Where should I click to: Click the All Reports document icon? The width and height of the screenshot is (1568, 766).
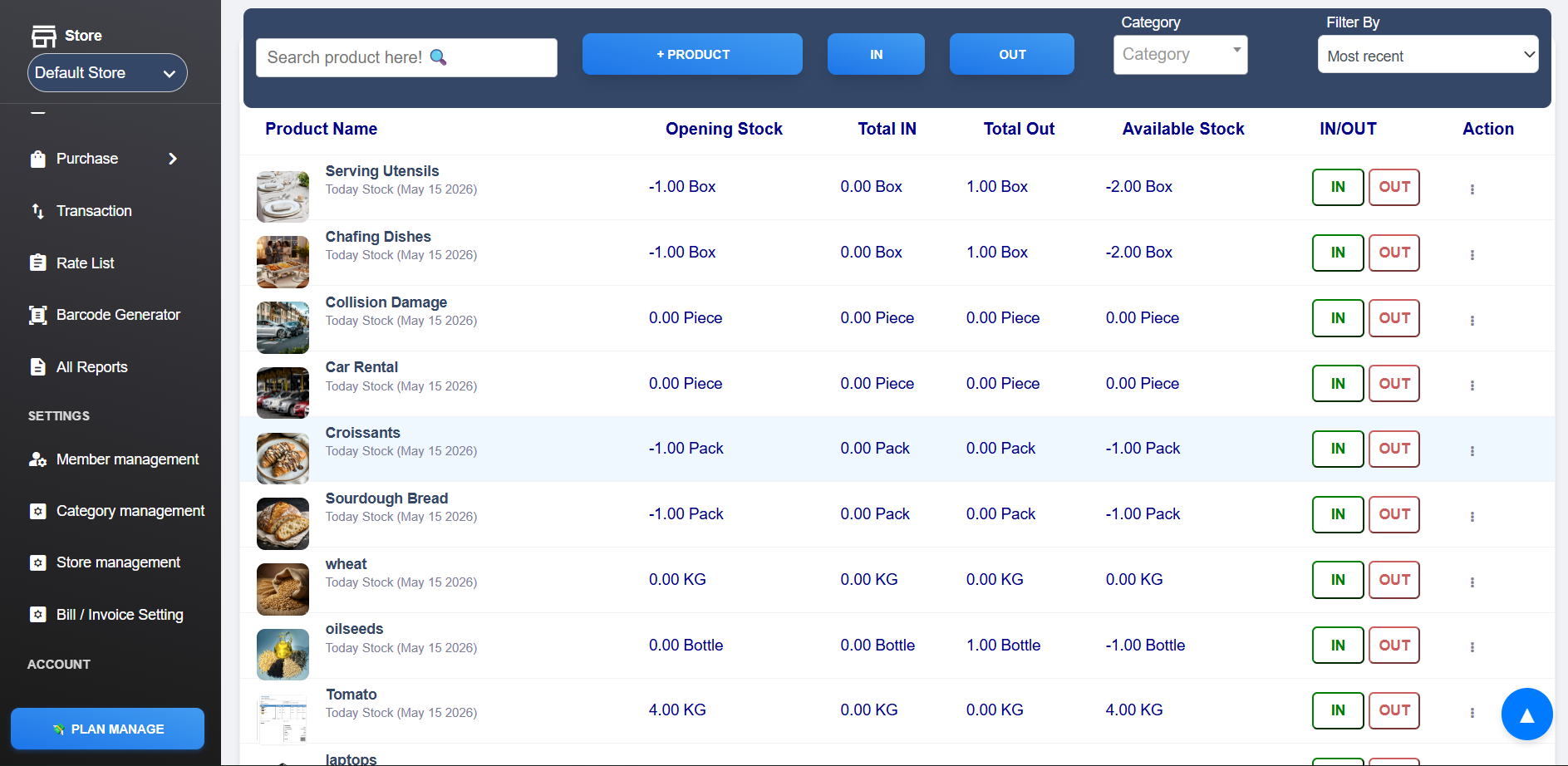click(x=37, y=367)
